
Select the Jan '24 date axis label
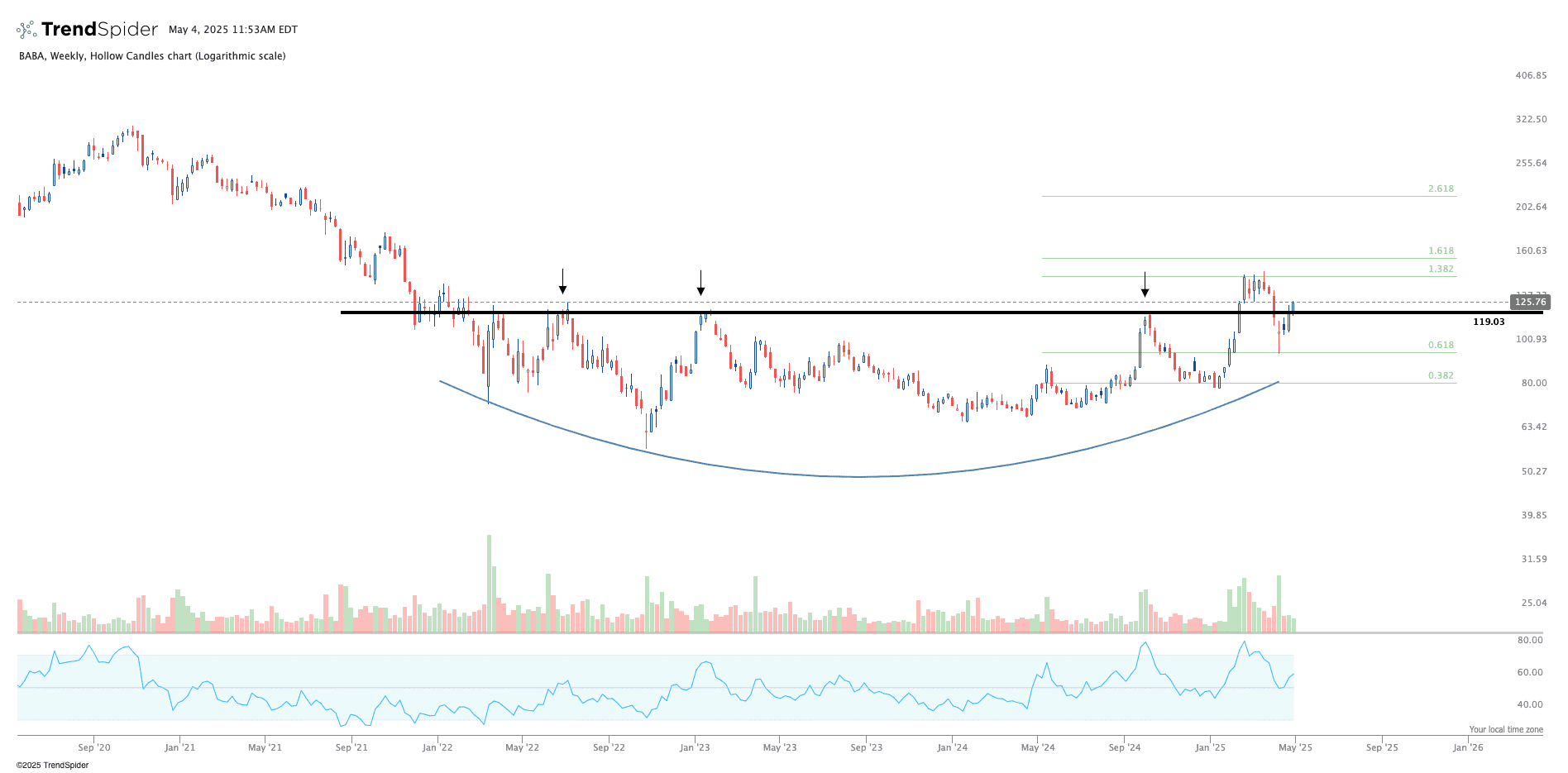pos(952,747)
